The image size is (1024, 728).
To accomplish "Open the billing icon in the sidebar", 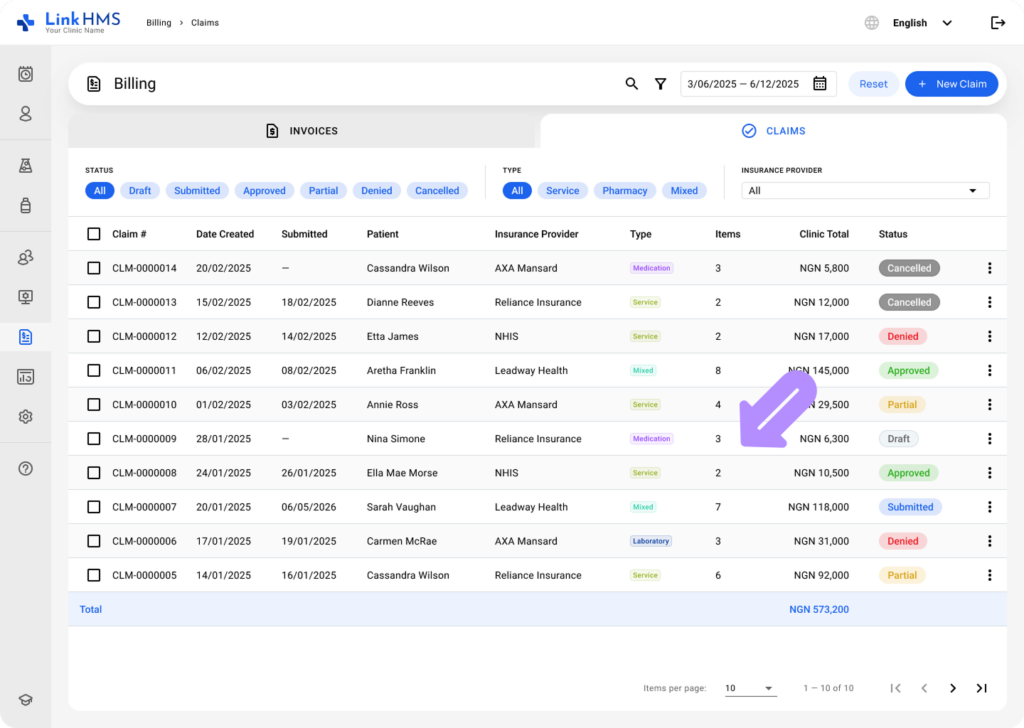I will (x=25, y=337).
